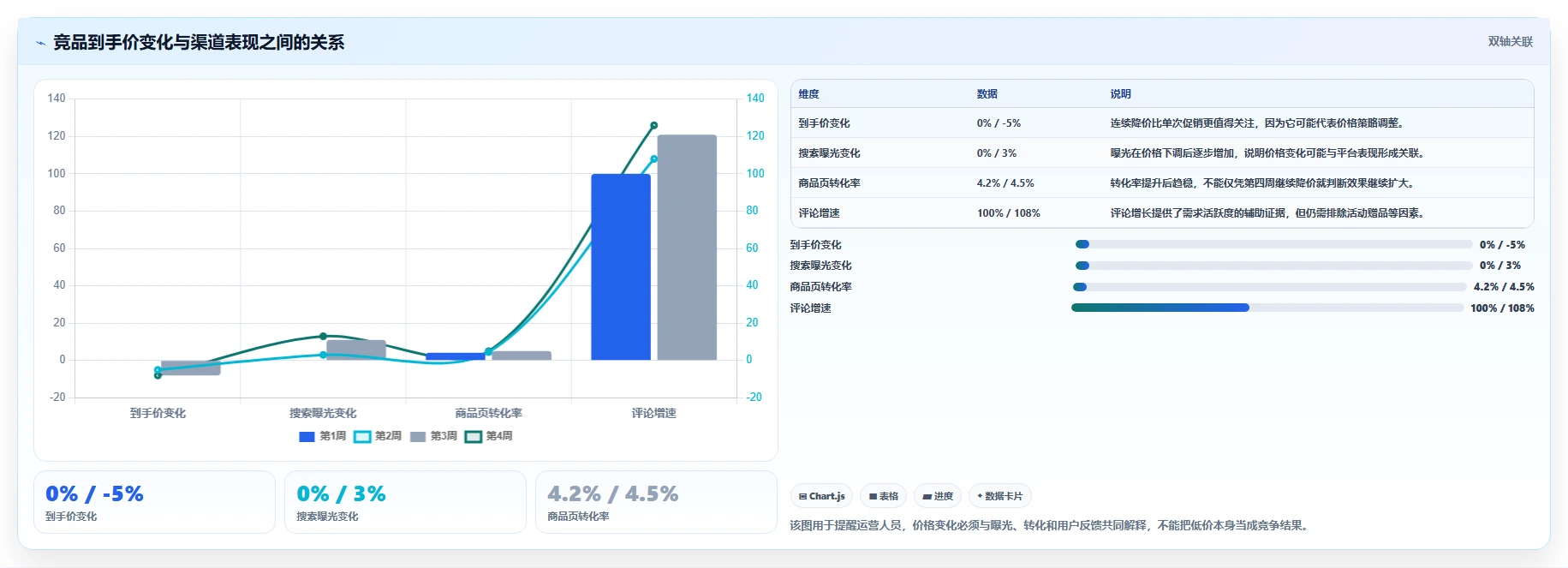Toggle 第2周 legend swatch
Image resolution: width=1568 pixels, height=568 pixels.
(362, 437)
